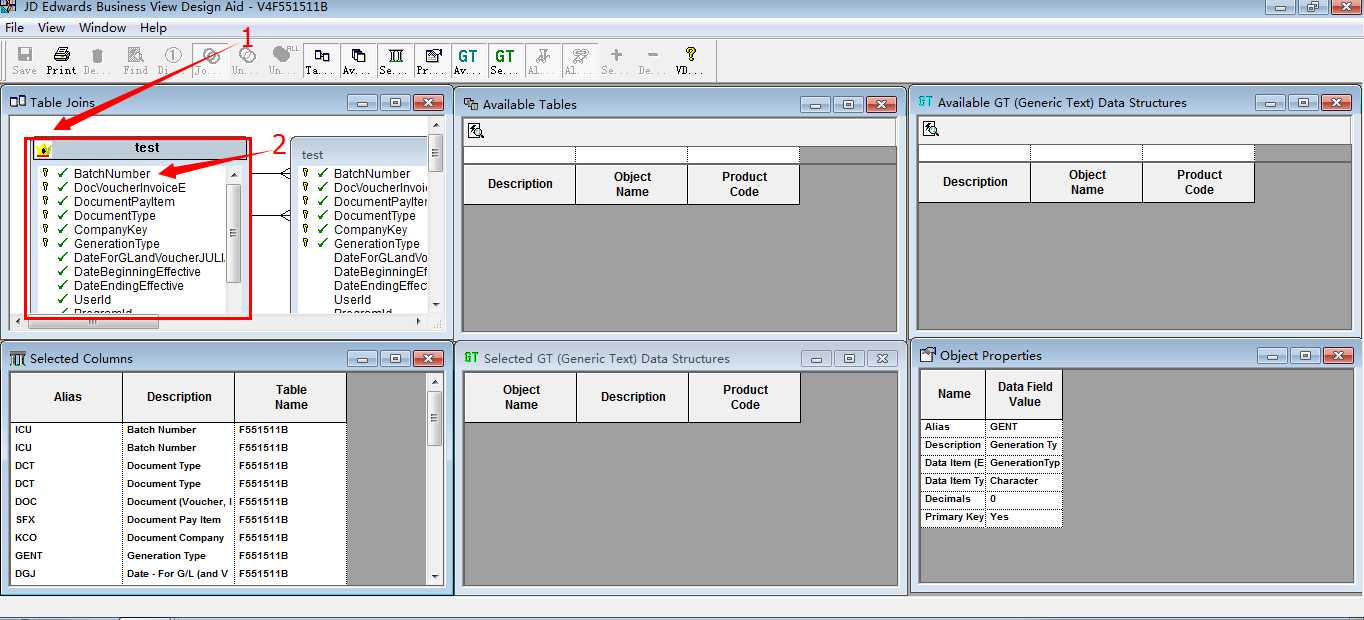
Task: Open Selected Columns toolbar icon
Action: pyautogui.click(x=394, y=60)
